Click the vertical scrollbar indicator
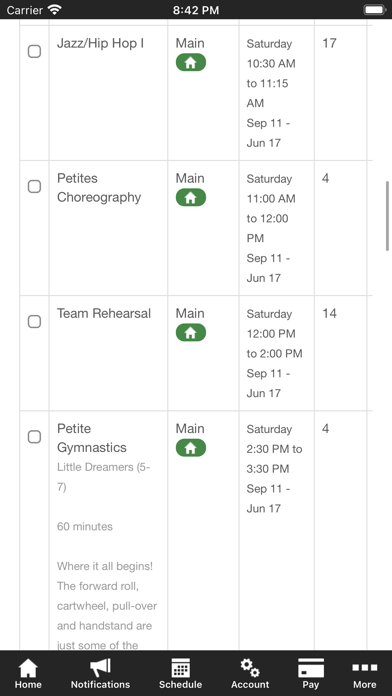Image resolution: width=392 pixels, height=696 pixels. tap(387, 216)
